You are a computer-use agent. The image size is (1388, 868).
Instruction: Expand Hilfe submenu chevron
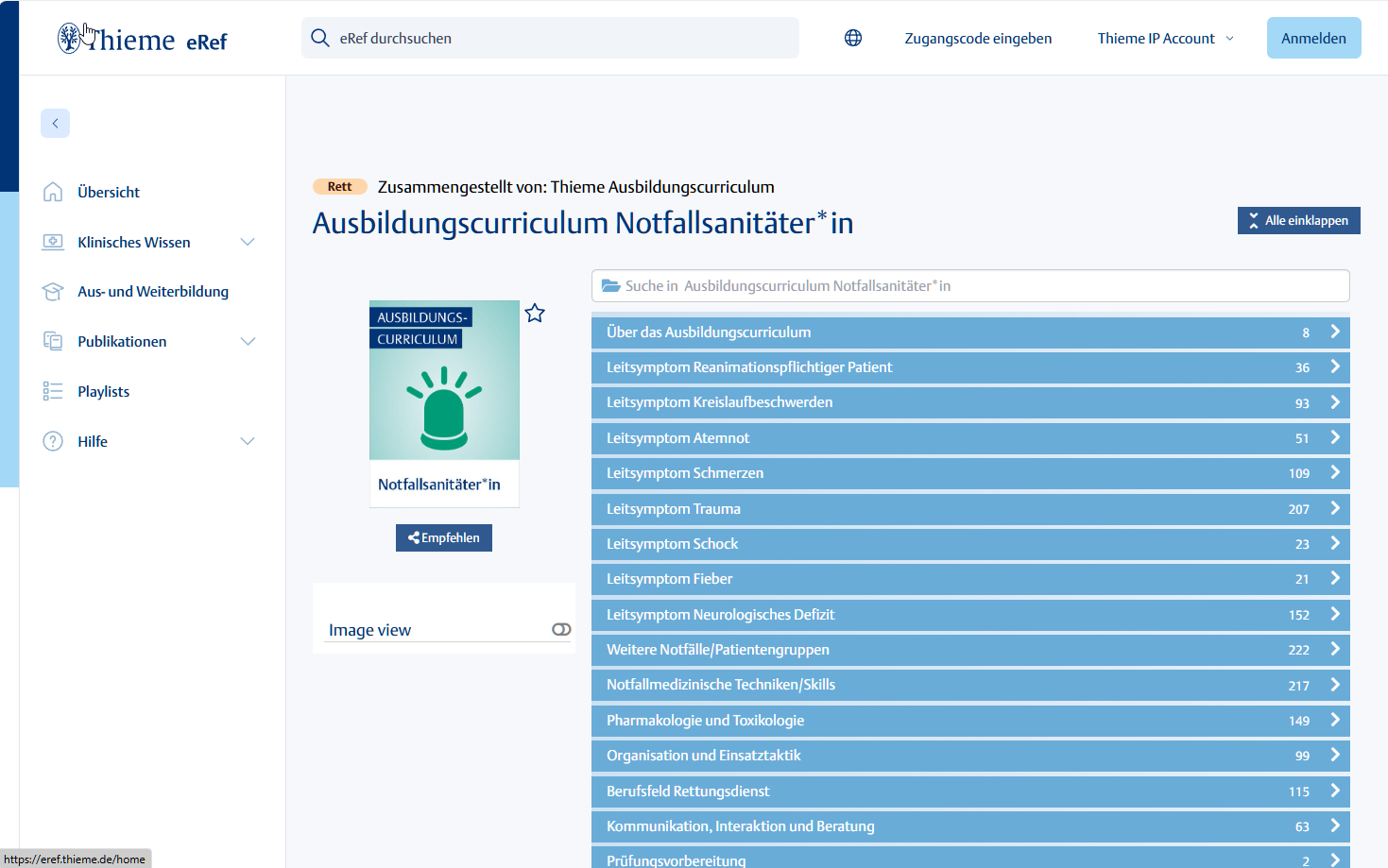click(248, 441)
